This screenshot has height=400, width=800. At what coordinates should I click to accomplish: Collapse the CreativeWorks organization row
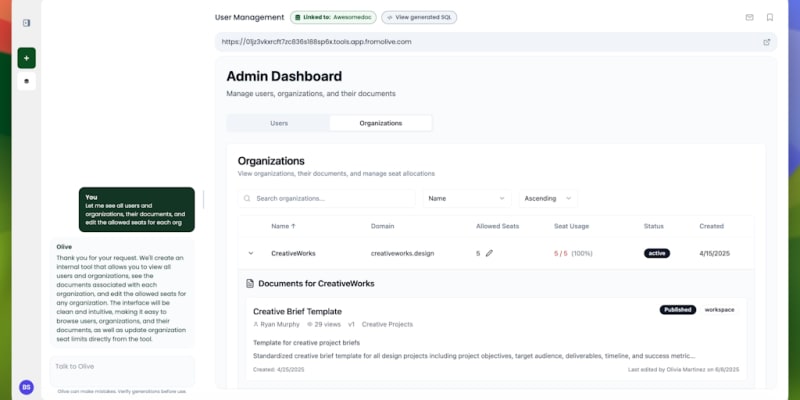(250, 253)
